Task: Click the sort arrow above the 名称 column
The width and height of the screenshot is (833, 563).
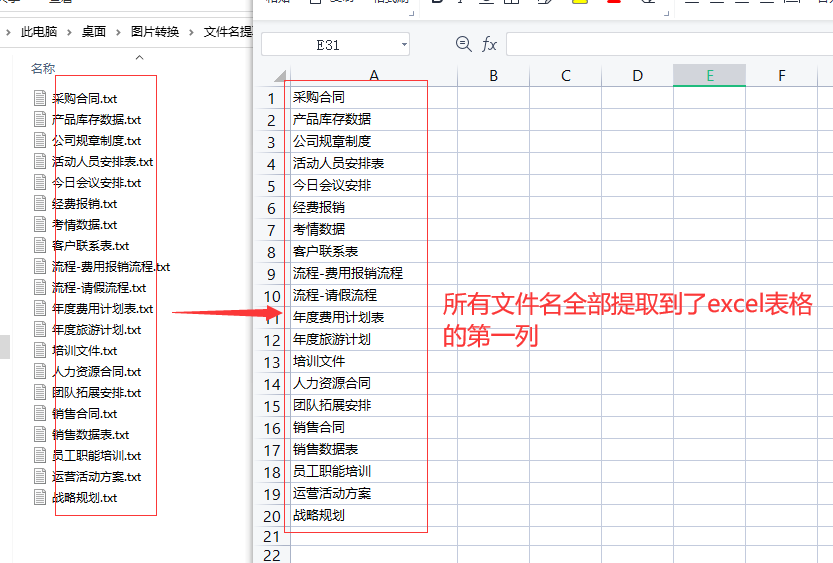Action: click(139, 57)
